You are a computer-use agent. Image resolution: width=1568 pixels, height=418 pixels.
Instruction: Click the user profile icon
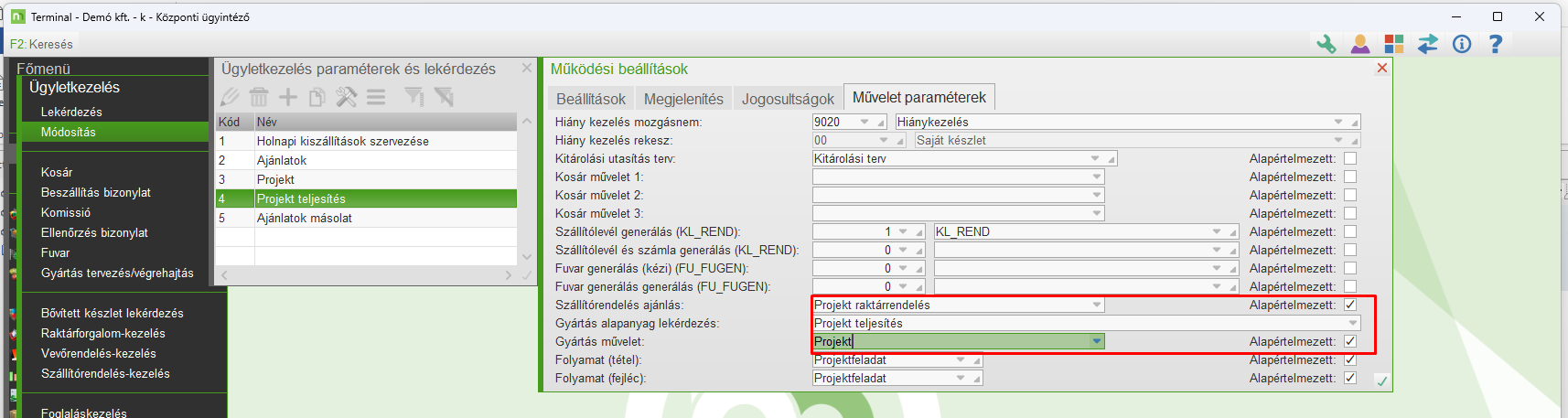(1360, 44)
